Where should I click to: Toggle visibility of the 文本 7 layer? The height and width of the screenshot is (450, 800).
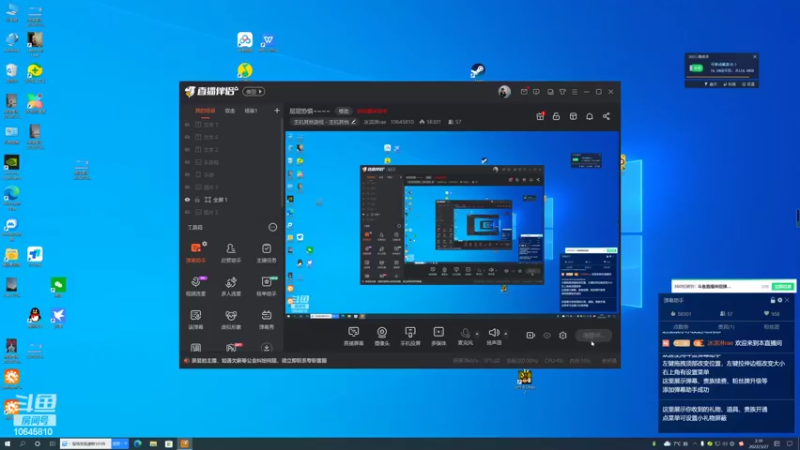tap(187, 124)
